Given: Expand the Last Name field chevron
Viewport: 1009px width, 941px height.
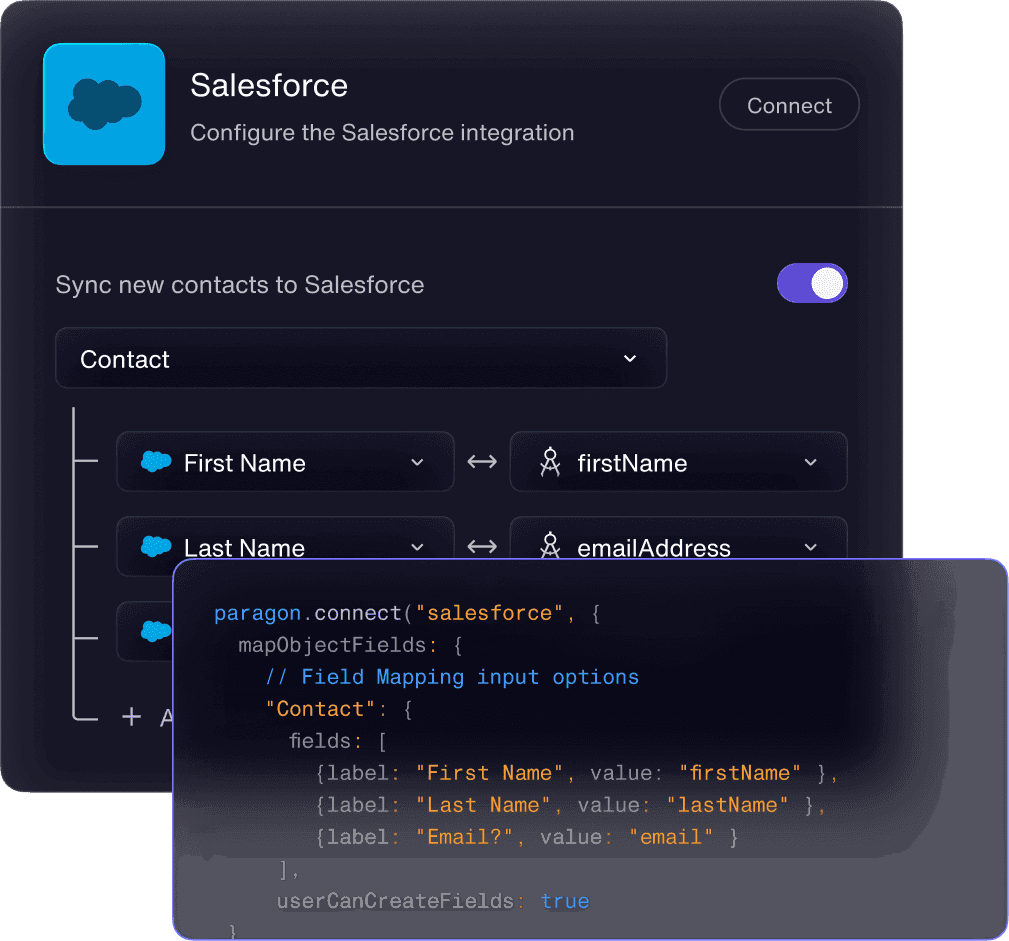Looking at the screenshot, I should (x=418, y=546).
